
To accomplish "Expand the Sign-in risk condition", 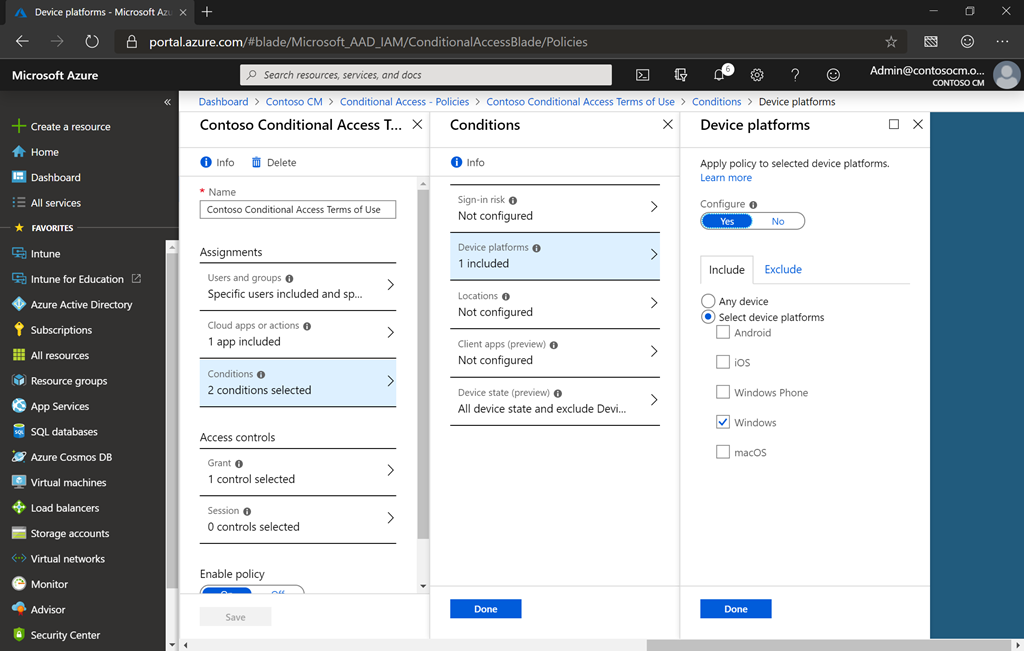I will (555, 208).
